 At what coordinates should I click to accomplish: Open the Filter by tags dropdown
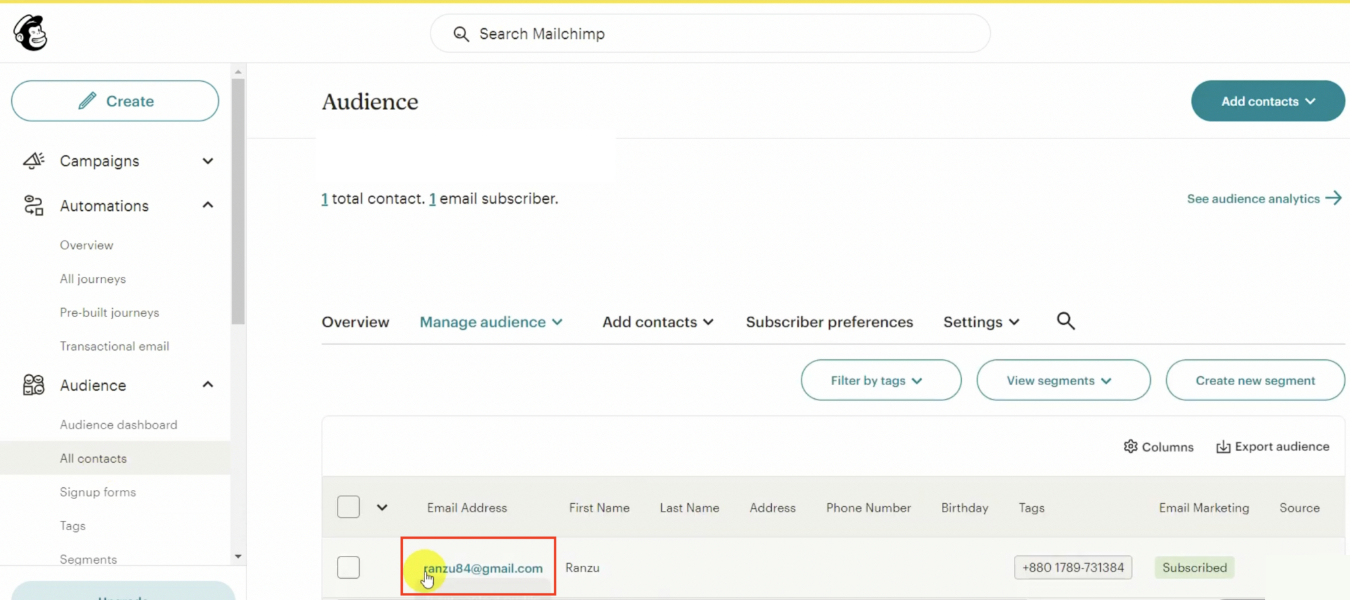(x=881, y=380)
